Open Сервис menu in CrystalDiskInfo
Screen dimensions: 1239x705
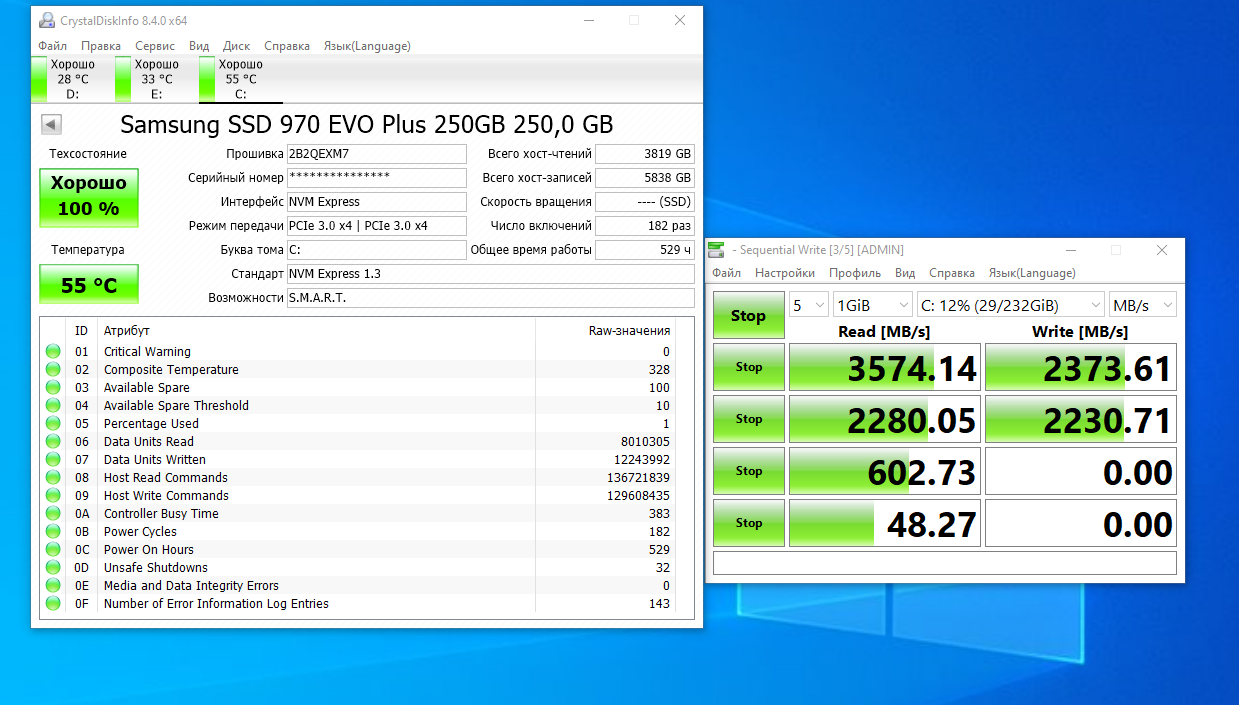(x=155, y=46)
